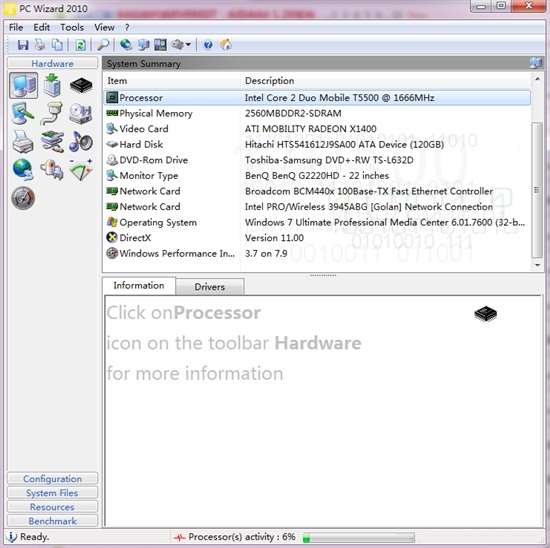Switch to the Information tab
The width and height of the screenshot is (550, 548).
click(139, 286)
